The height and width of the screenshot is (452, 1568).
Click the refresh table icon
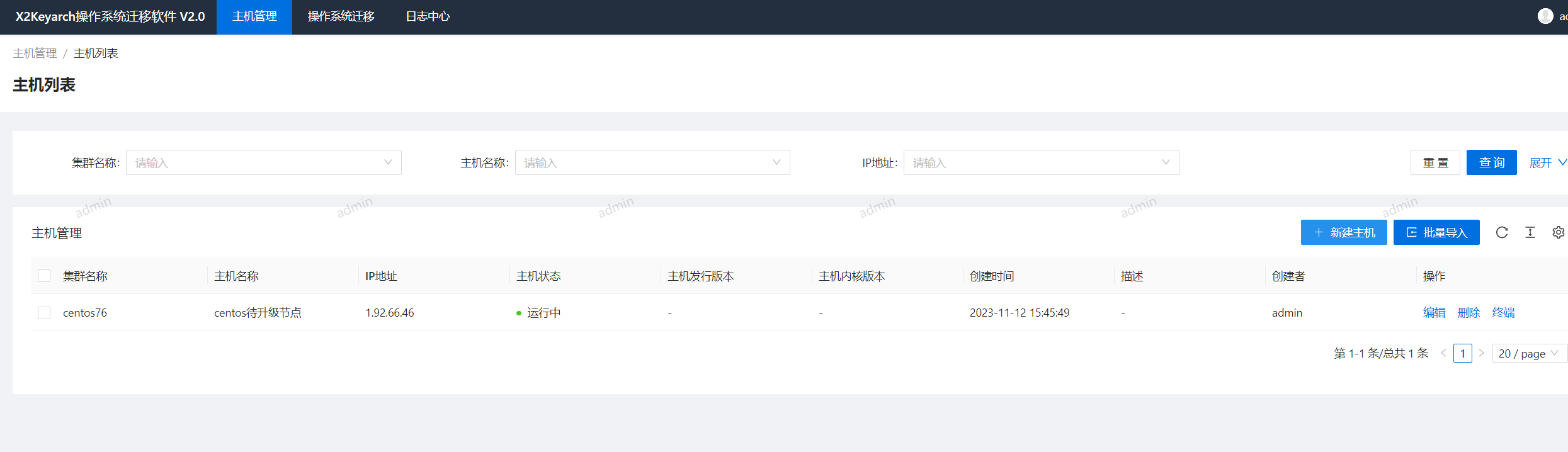[x=1502, y=233]
